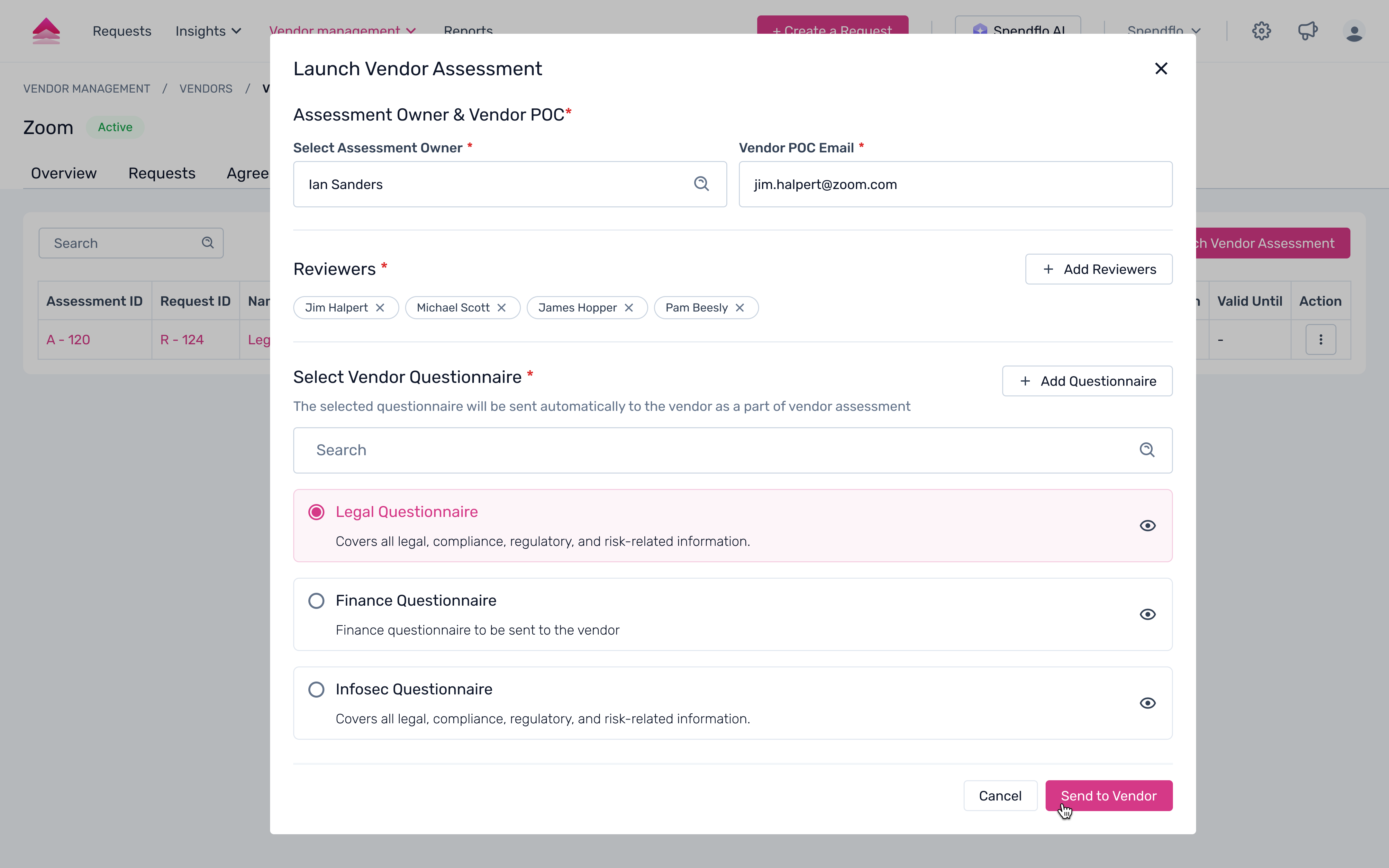Screen dimensions: 1389x868
Task: Preview the Infosec Questionnaire via eye icon
Action: 1147,703
